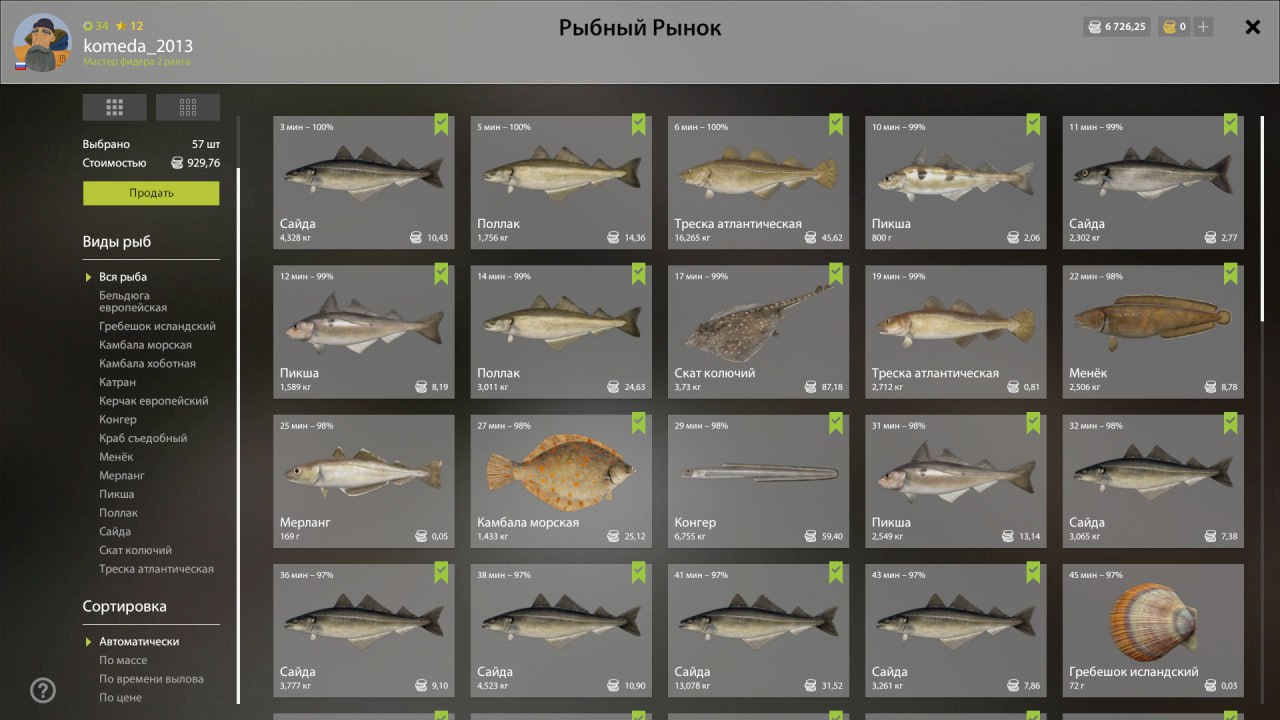Toggle the Конгер selection checkmark
This screenshot has height=720, width=1280.
click(x=836, y=423)
